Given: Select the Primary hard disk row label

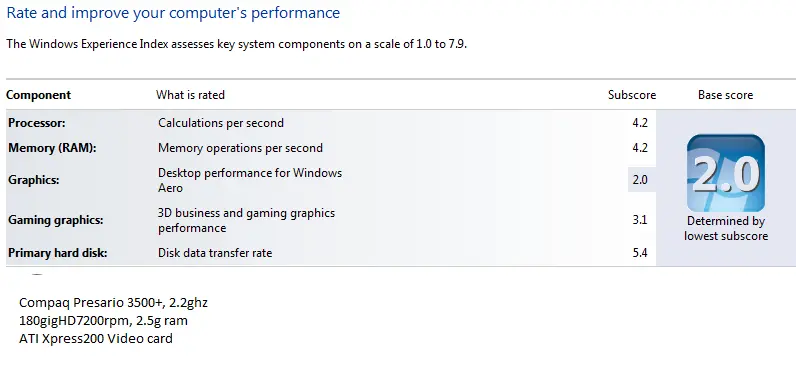Looking at the screenshot, I should coord(57,253).
